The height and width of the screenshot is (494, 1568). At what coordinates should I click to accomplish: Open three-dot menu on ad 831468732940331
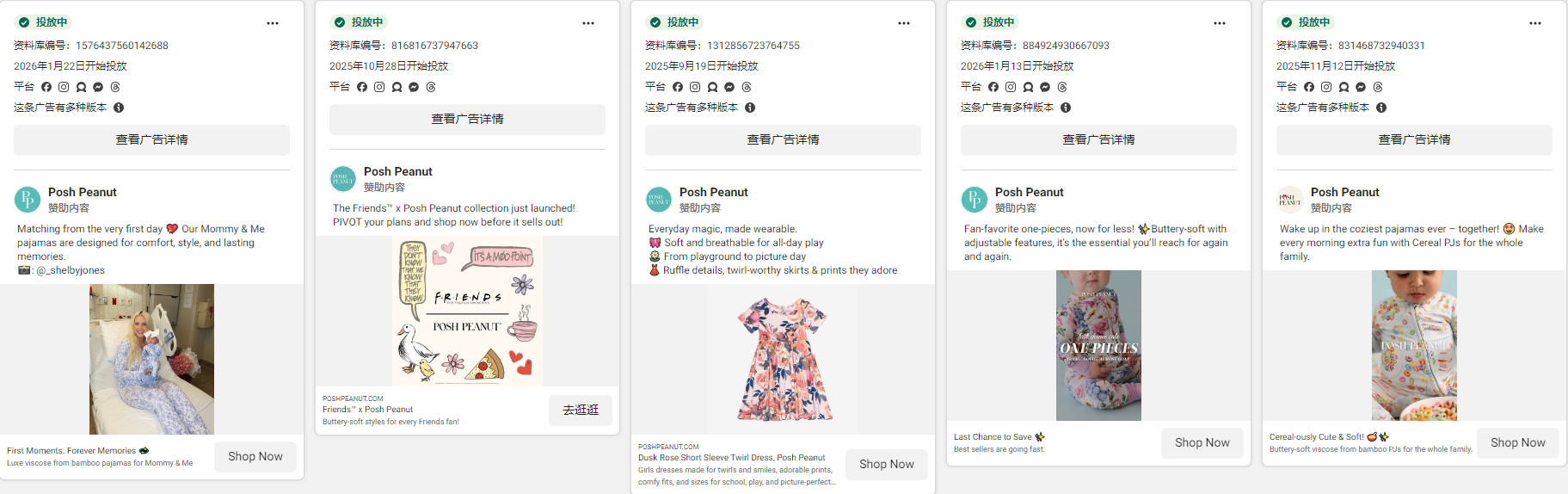click(1535, 23)
